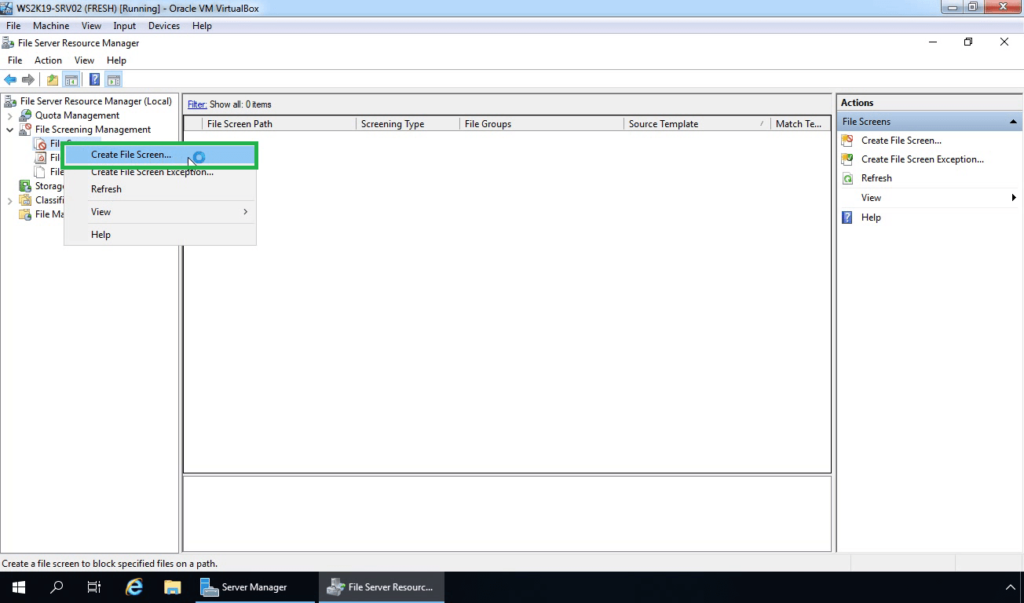Collapse the File Screening Management node
Screen dimensions: 1024x603
(x=10, y=130)
